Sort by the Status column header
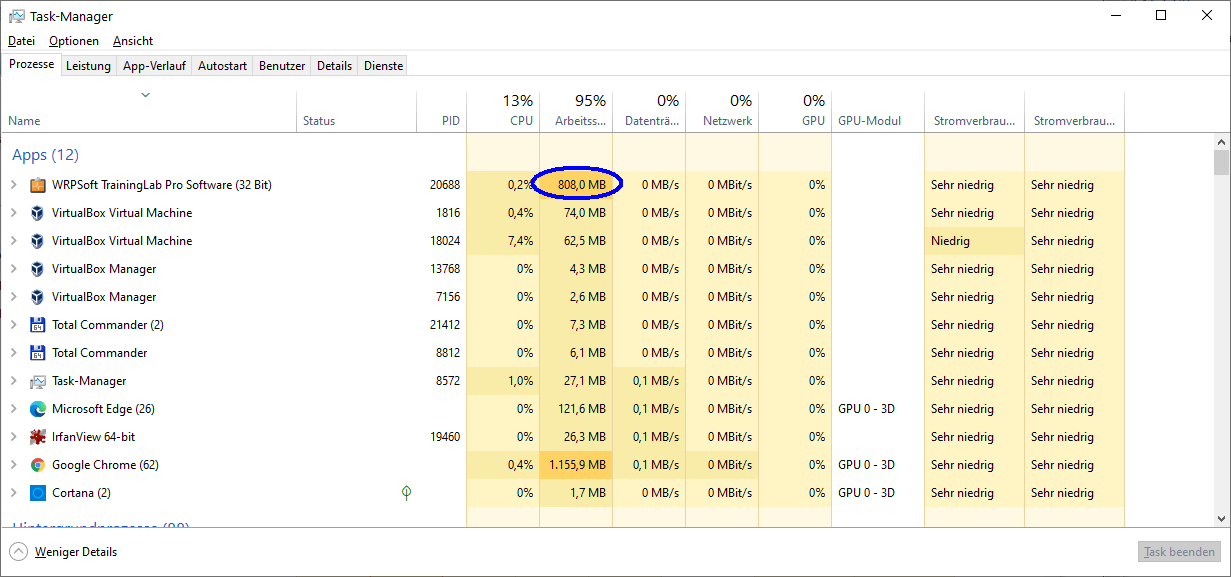 pyautogui.click(x=356, y=111)
